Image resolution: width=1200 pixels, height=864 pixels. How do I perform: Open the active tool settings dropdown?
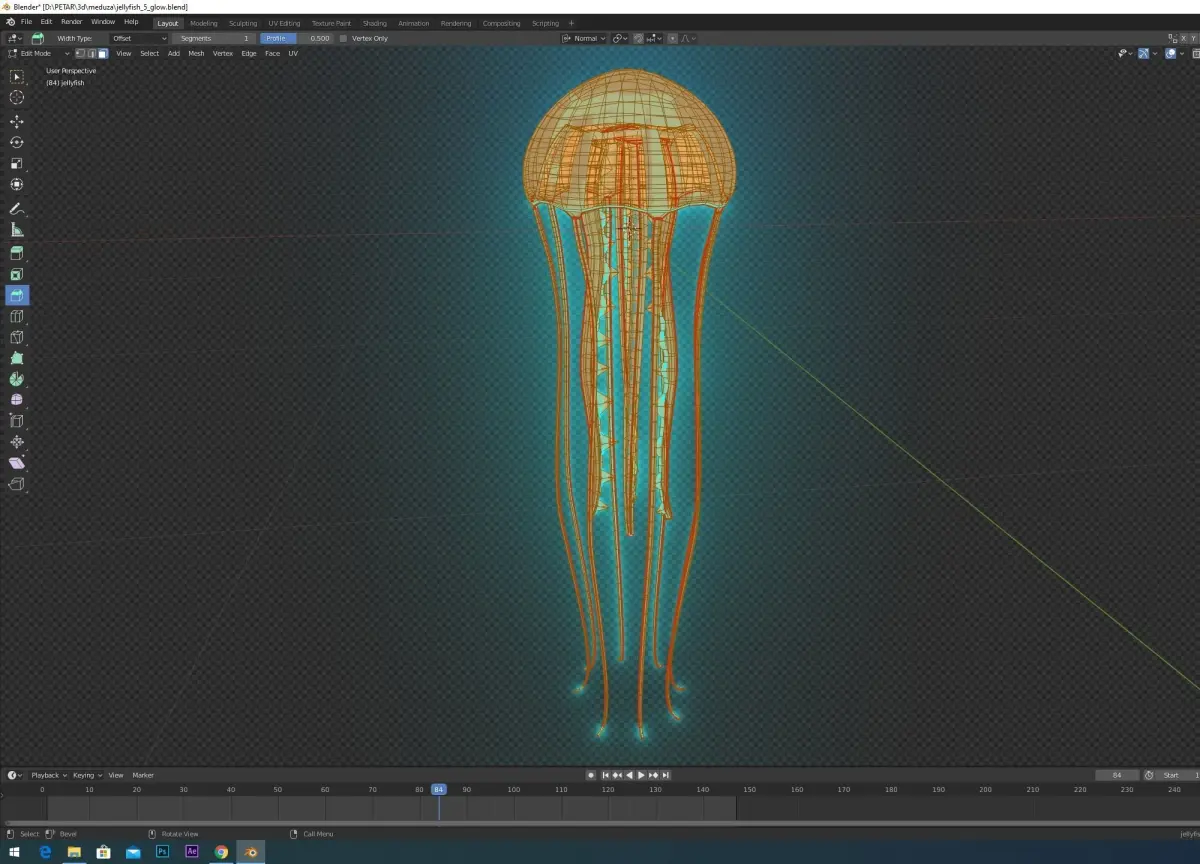coord(14,38)
